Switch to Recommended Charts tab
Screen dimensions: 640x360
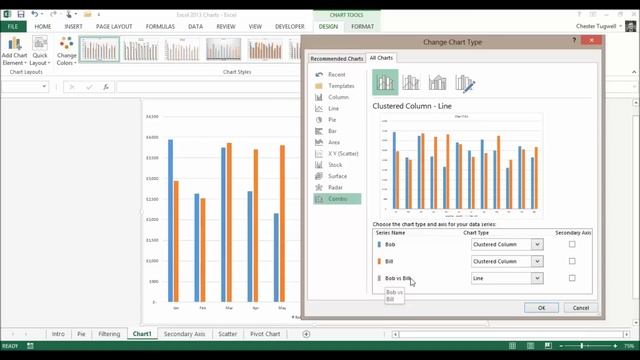click(337, 59)
